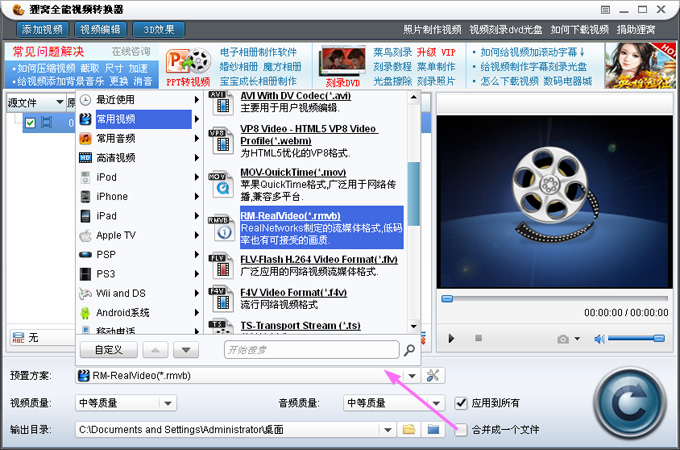Screen dimensions: 680x450
Task: Click the search magnifier icon
Action: pyautogui.click(x=409, y=350)
